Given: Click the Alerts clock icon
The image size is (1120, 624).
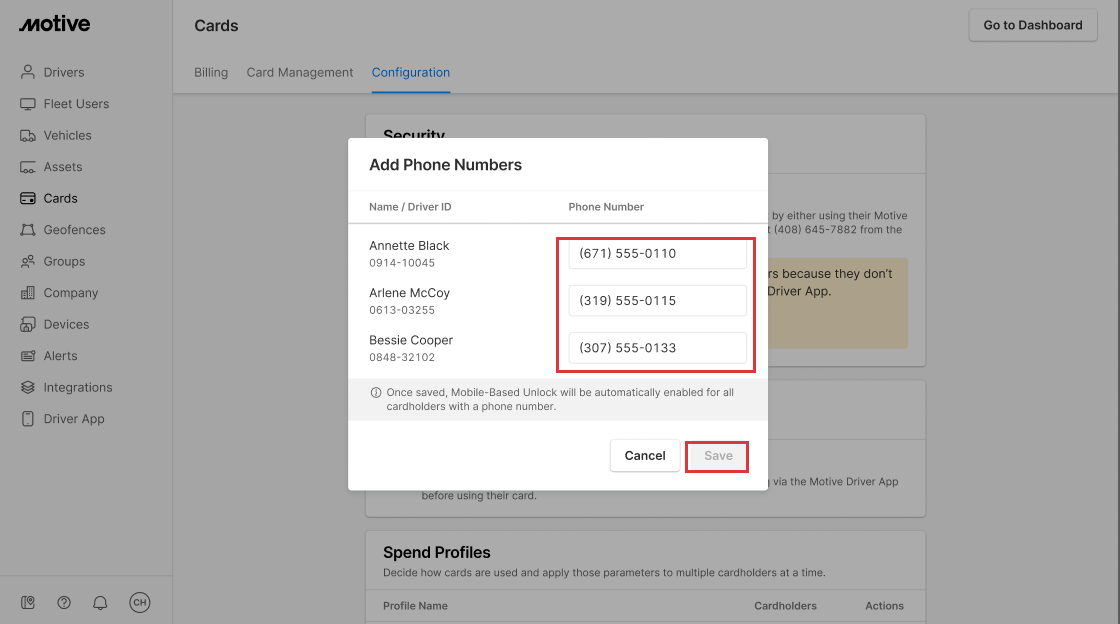Looking at the screenshot, I should pos(28,356).
